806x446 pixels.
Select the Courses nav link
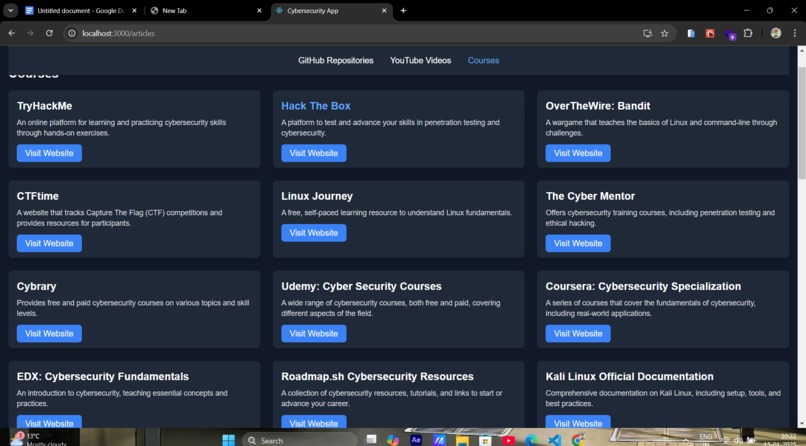(x=483, y=61)
